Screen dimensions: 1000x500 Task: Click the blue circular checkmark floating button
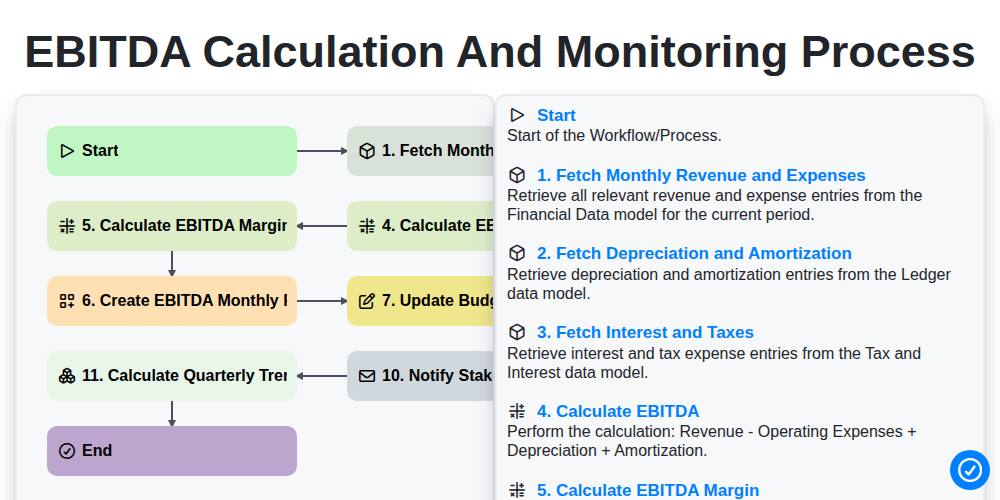pyautogui.click(x=969, y=470)
